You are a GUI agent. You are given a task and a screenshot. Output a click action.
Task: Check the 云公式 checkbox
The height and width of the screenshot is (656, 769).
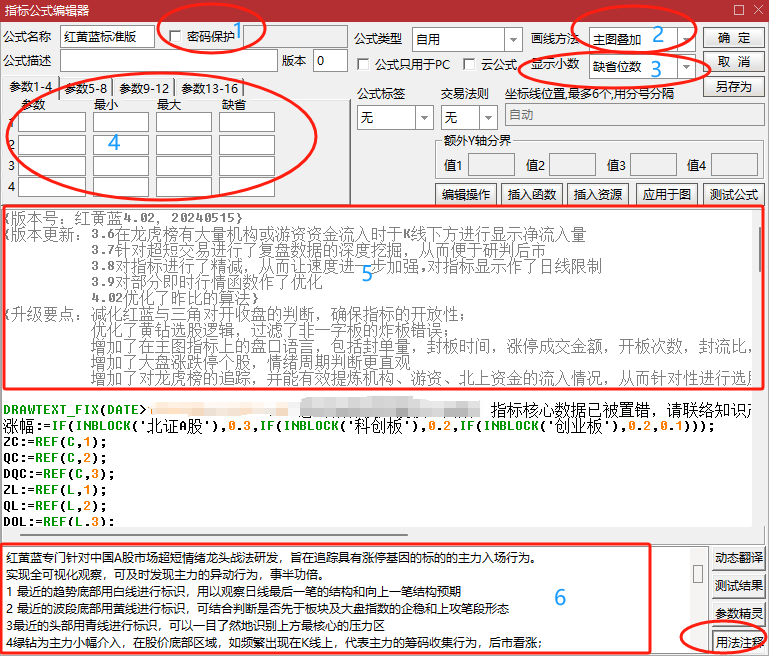[469, 64]
